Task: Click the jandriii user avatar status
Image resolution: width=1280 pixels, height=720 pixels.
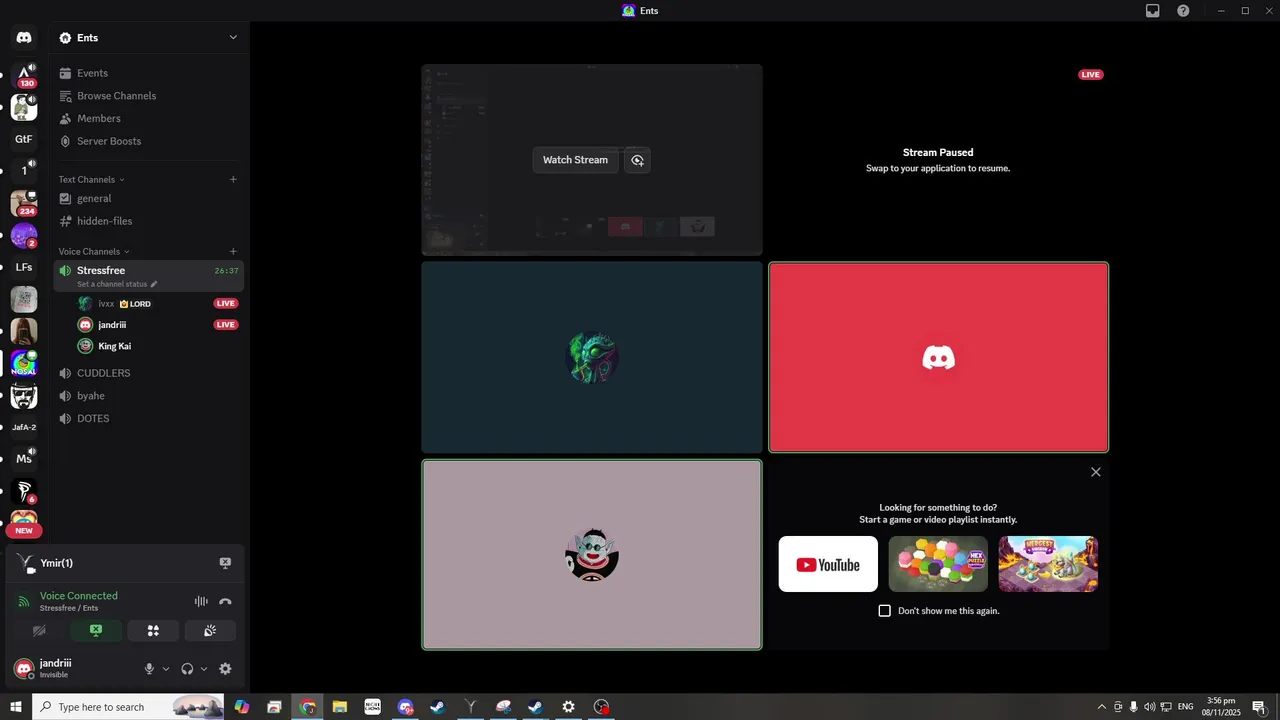Action: (24, 669)
